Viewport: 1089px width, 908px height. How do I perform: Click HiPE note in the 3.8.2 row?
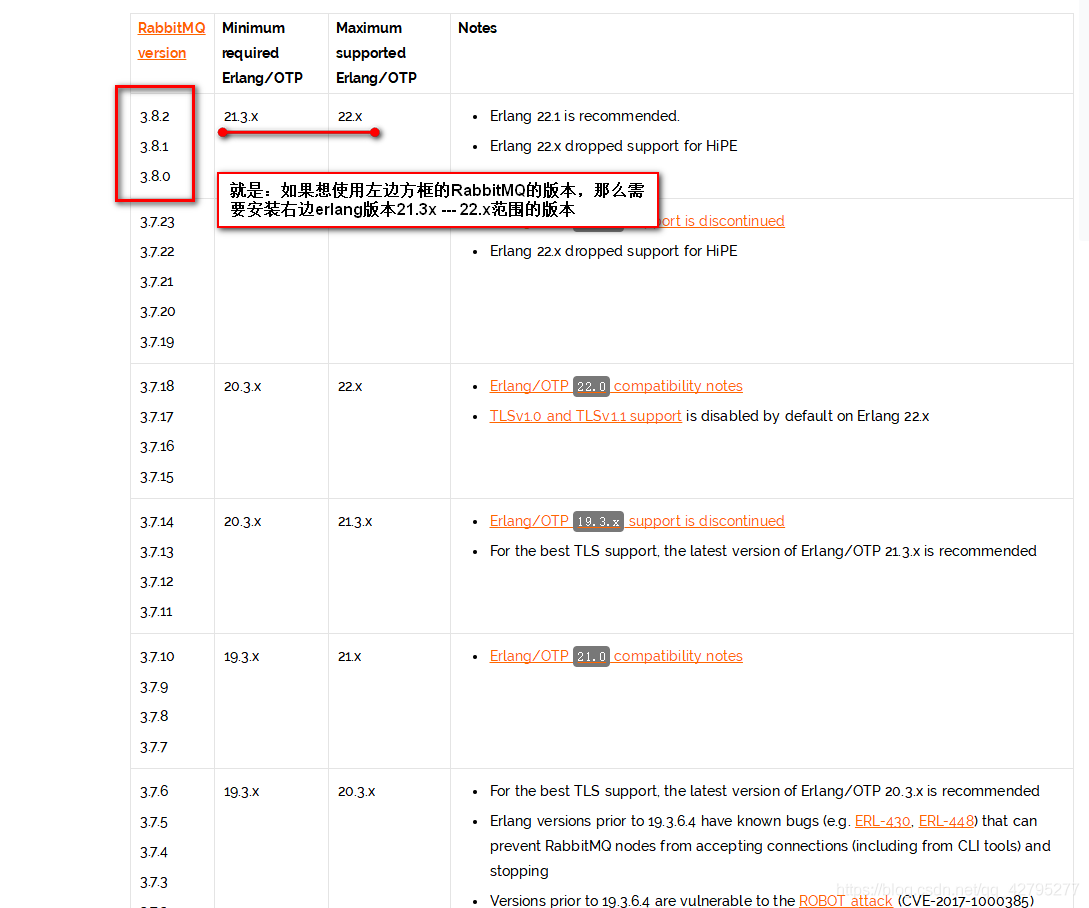pos(613,146)
